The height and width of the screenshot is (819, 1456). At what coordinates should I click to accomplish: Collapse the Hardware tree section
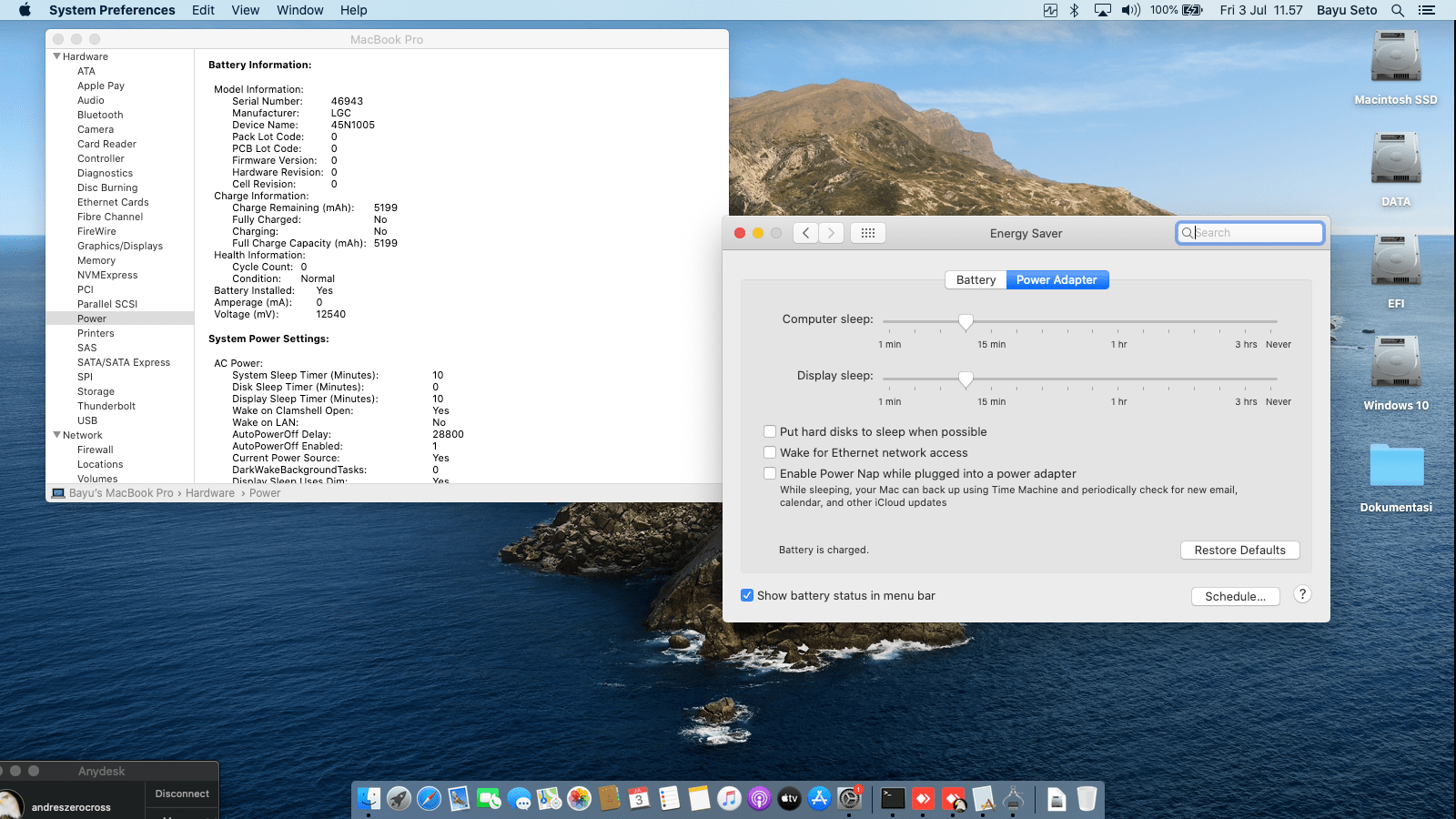coord(57,56)
